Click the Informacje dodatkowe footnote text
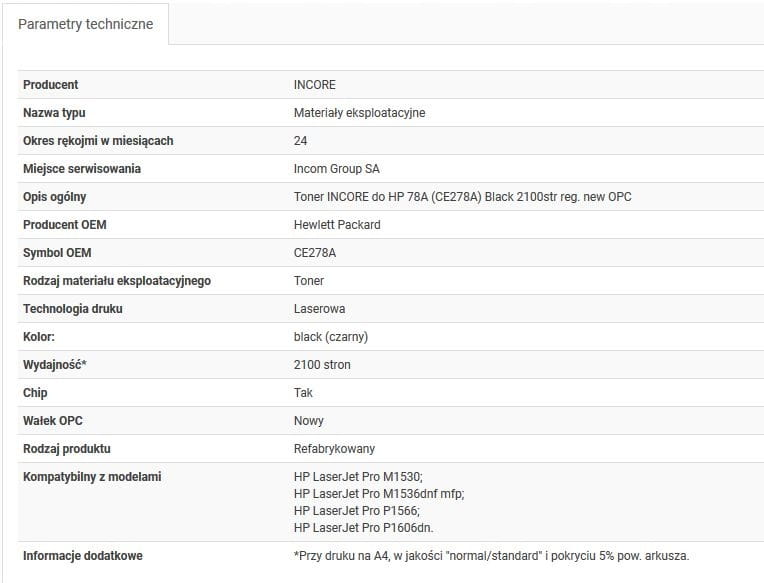 491,556
